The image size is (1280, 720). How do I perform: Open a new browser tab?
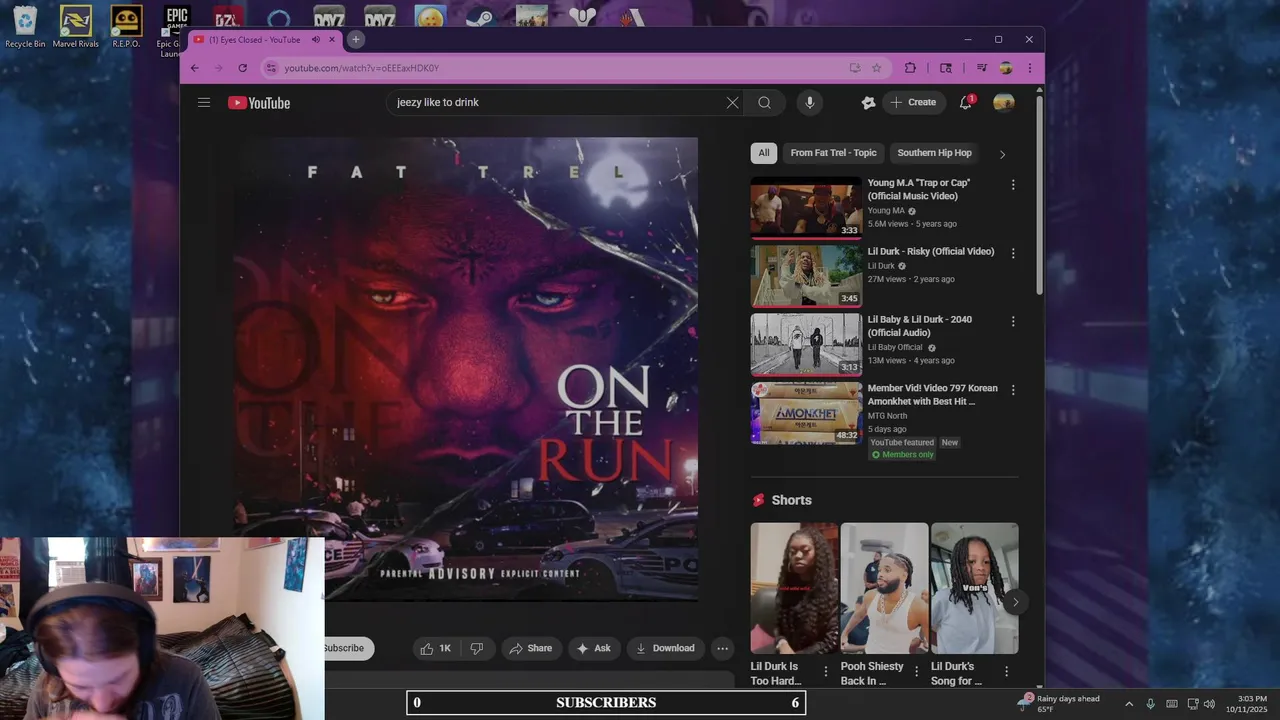355,40
